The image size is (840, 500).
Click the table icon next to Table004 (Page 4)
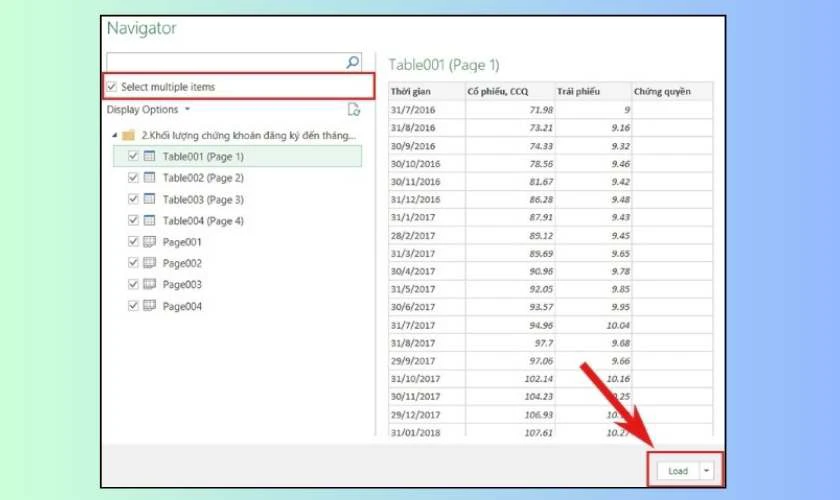(x=149, y=220)
